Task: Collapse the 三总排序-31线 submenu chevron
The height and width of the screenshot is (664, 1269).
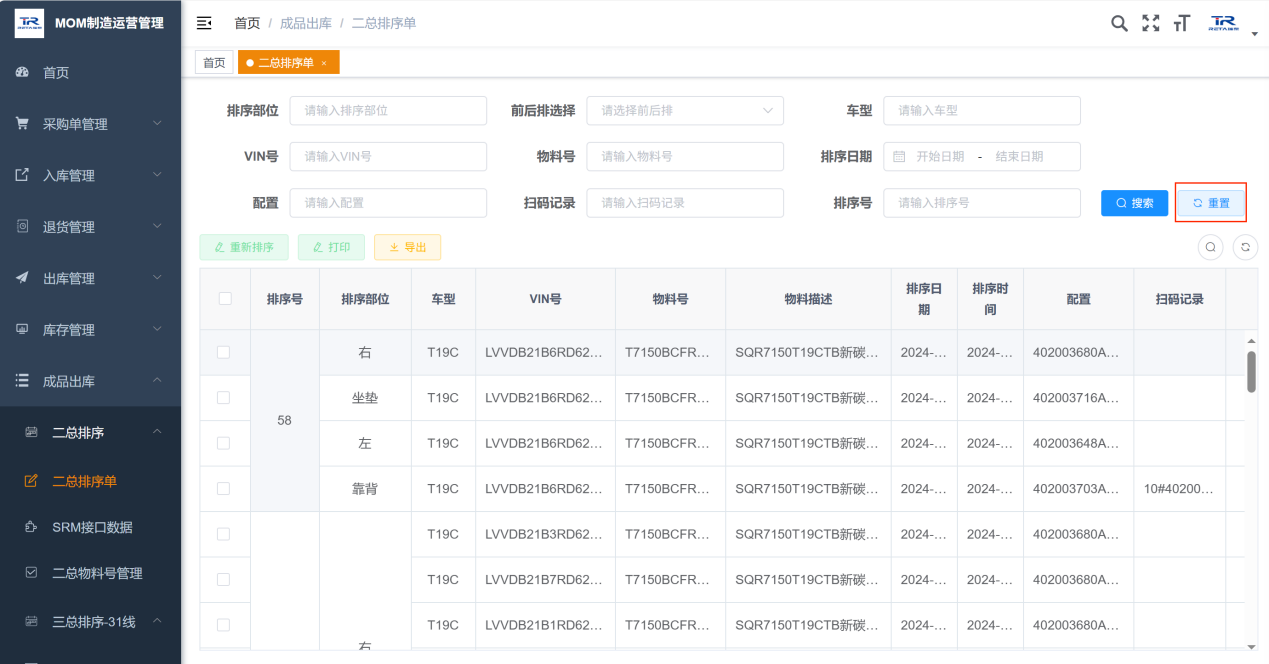Action: point(157,621)
